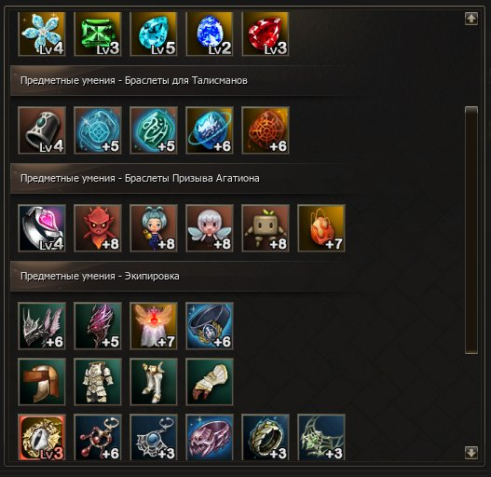Choose the white armor breastplate icon

pyautogui.click(x=98, y=382)
